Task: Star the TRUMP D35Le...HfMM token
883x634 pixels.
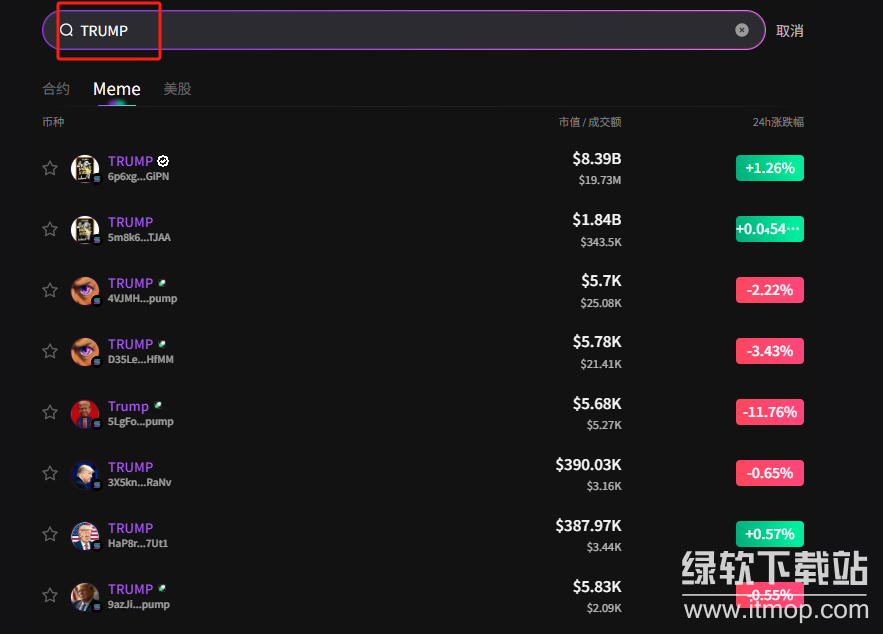Action: pyautogui.click(x=50, y=351)
